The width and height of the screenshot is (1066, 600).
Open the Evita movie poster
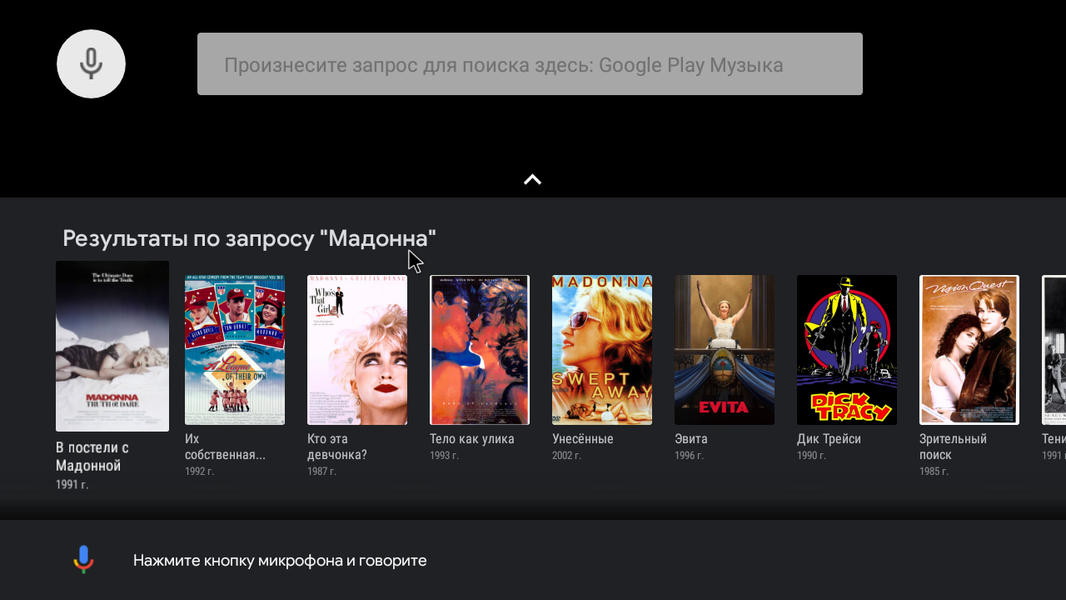click(724, 350)
